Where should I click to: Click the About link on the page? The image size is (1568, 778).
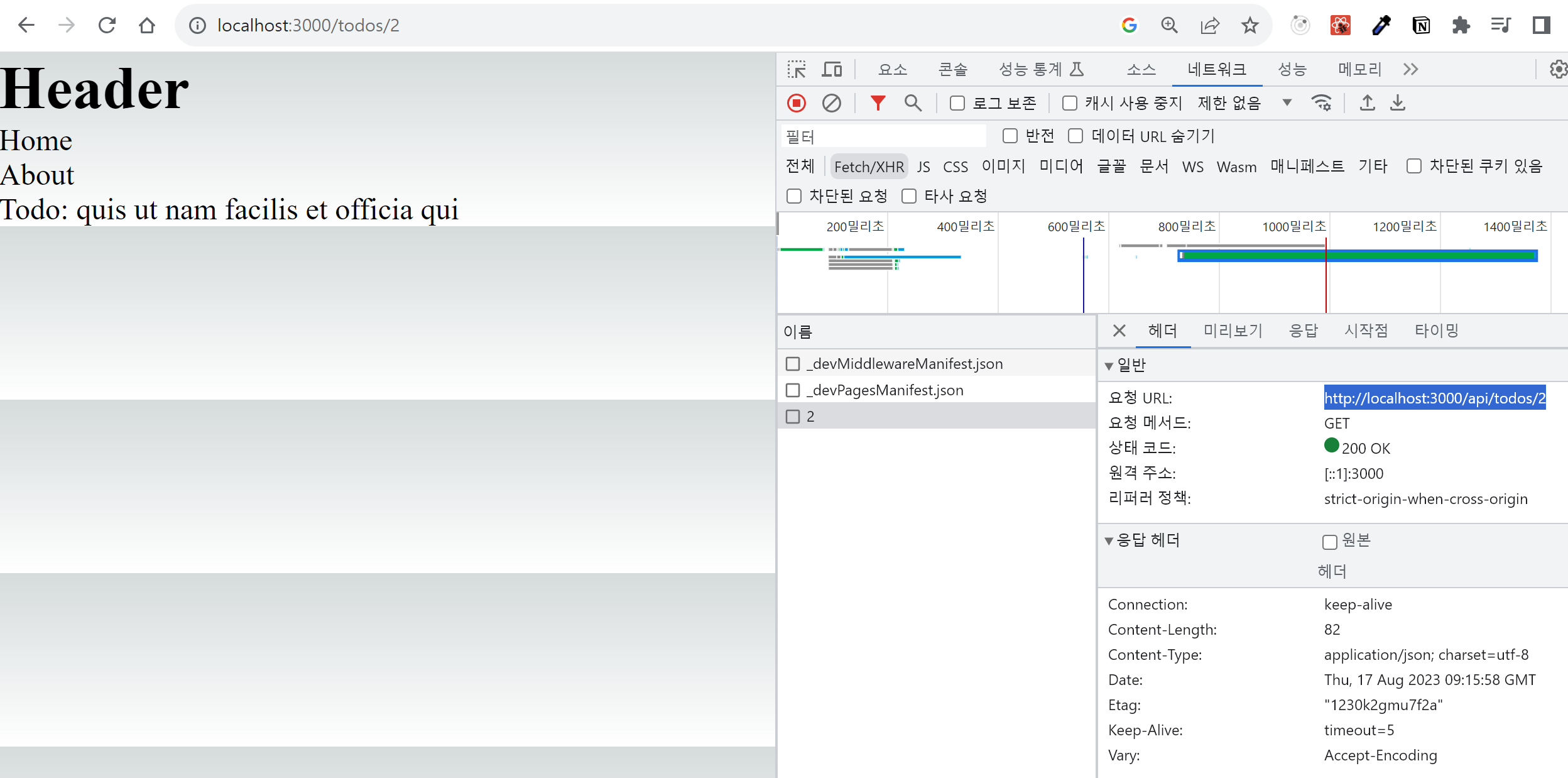click(x=37, y=175)
